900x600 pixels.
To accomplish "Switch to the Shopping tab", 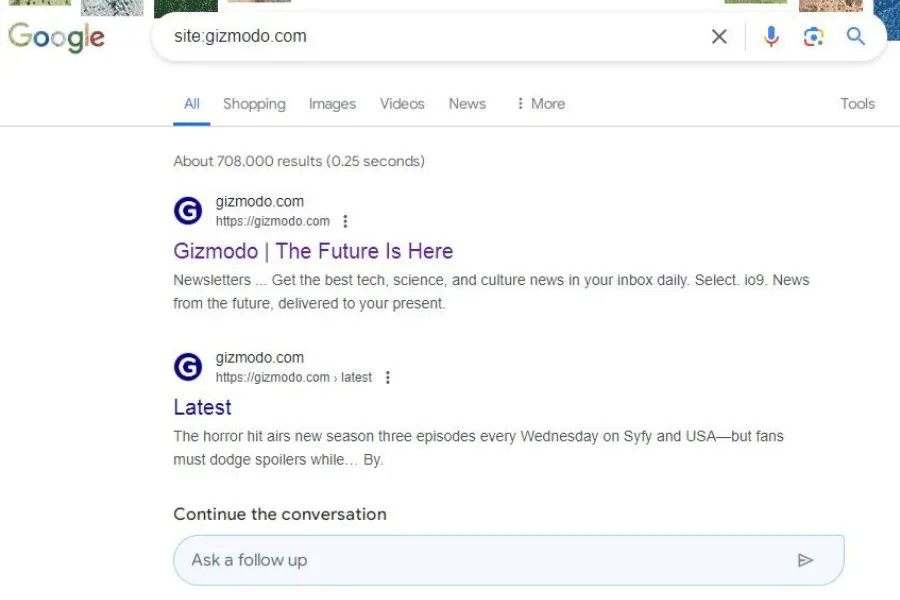I will 254,104.
